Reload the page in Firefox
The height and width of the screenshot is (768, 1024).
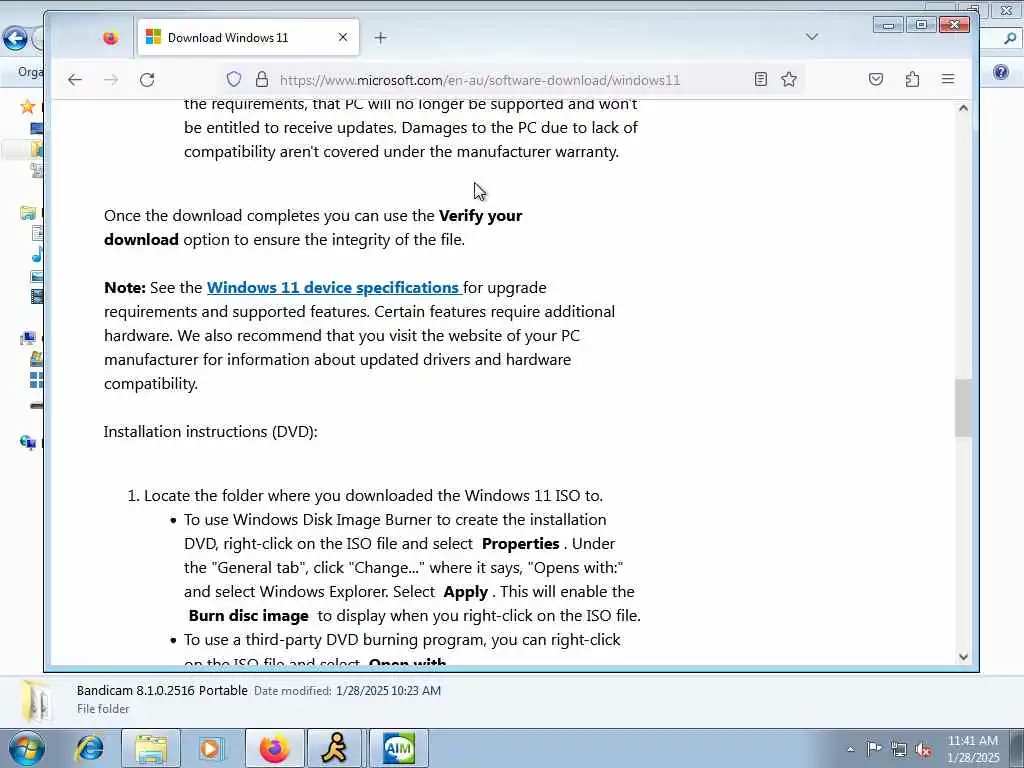click(147, 80)
